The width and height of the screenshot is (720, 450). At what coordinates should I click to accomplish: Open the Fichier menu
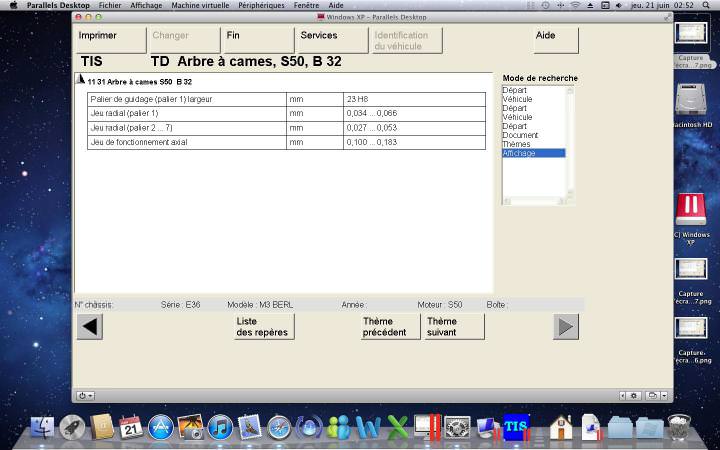coord(110,6)
